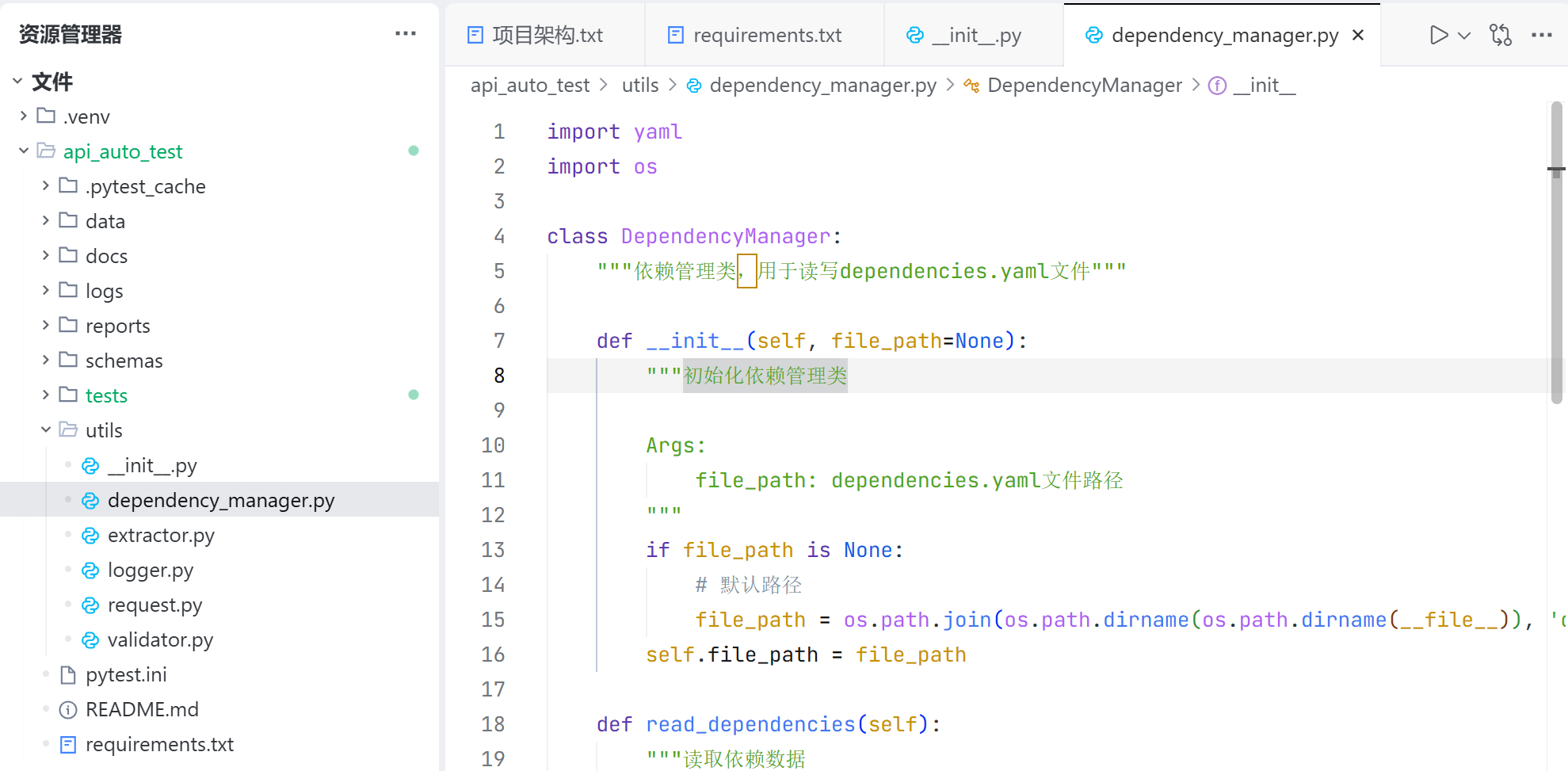Open pytest.ini from the file tree

pyautogui.click(x=219, y=675)
